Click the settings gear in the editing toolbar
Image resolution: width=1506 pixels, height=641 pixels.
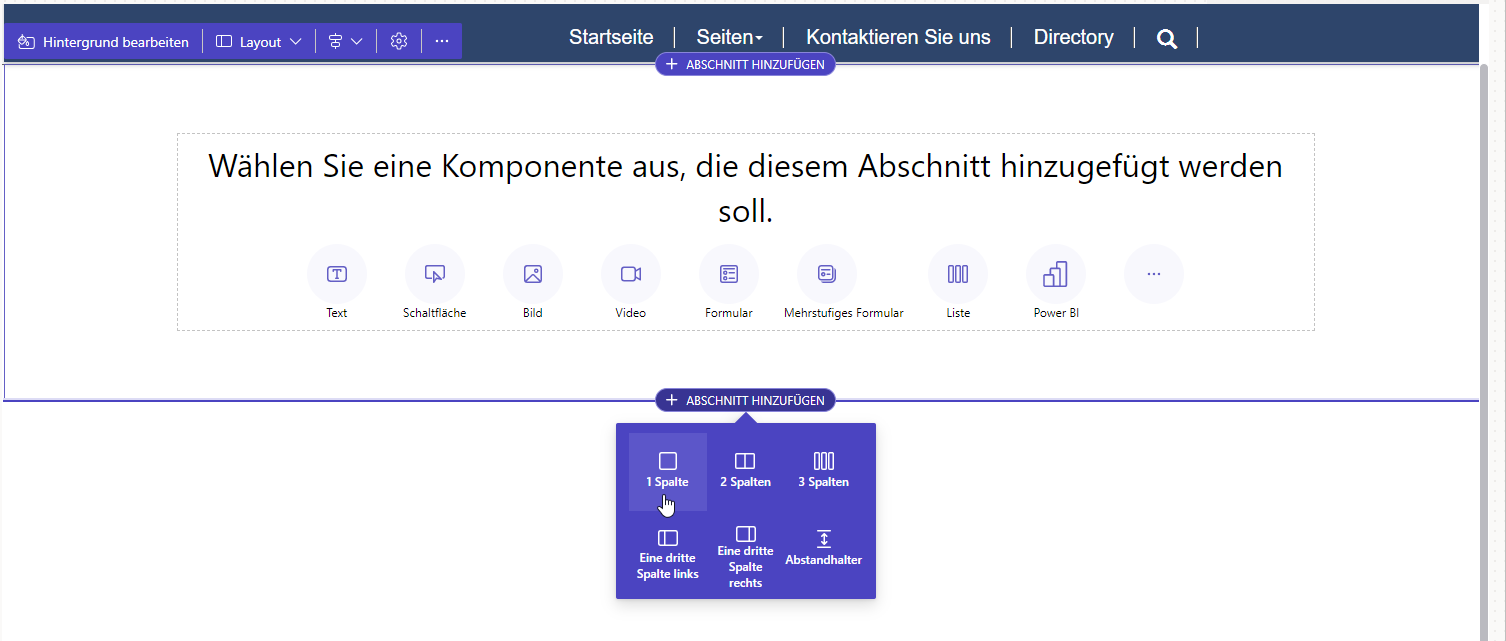point(398,40)
